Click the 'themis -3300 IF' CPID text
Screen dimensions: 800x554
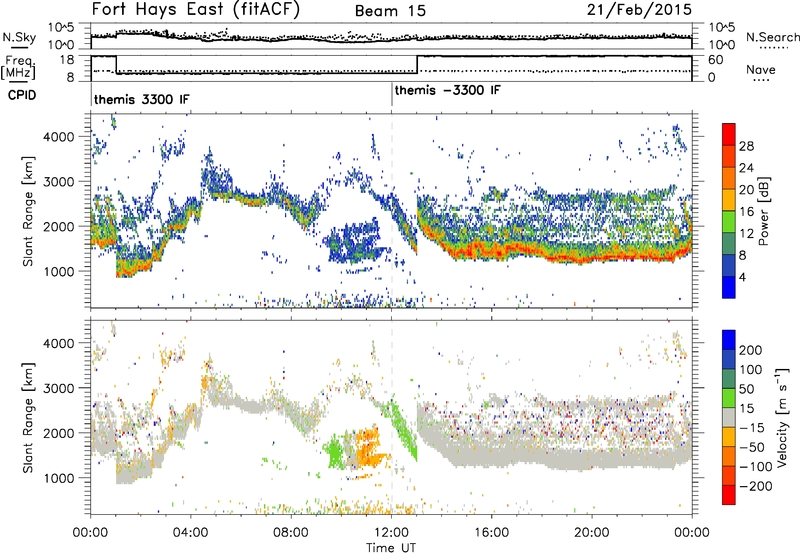click(447, 90)
